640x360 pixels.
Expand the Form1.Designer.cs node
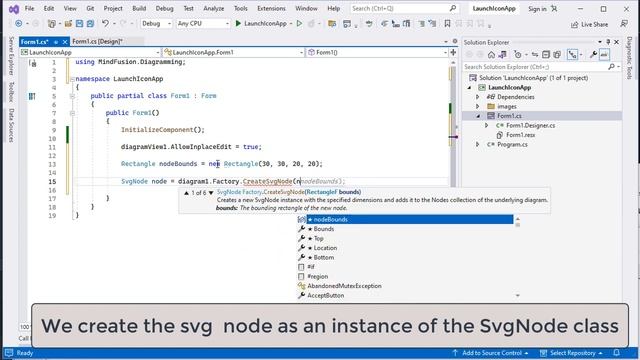click(487, 126)
